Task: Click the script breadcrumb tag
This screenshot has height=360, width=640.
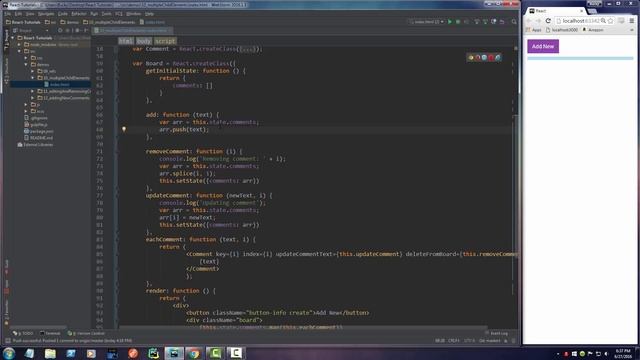Action: click(x=165, y=41)
